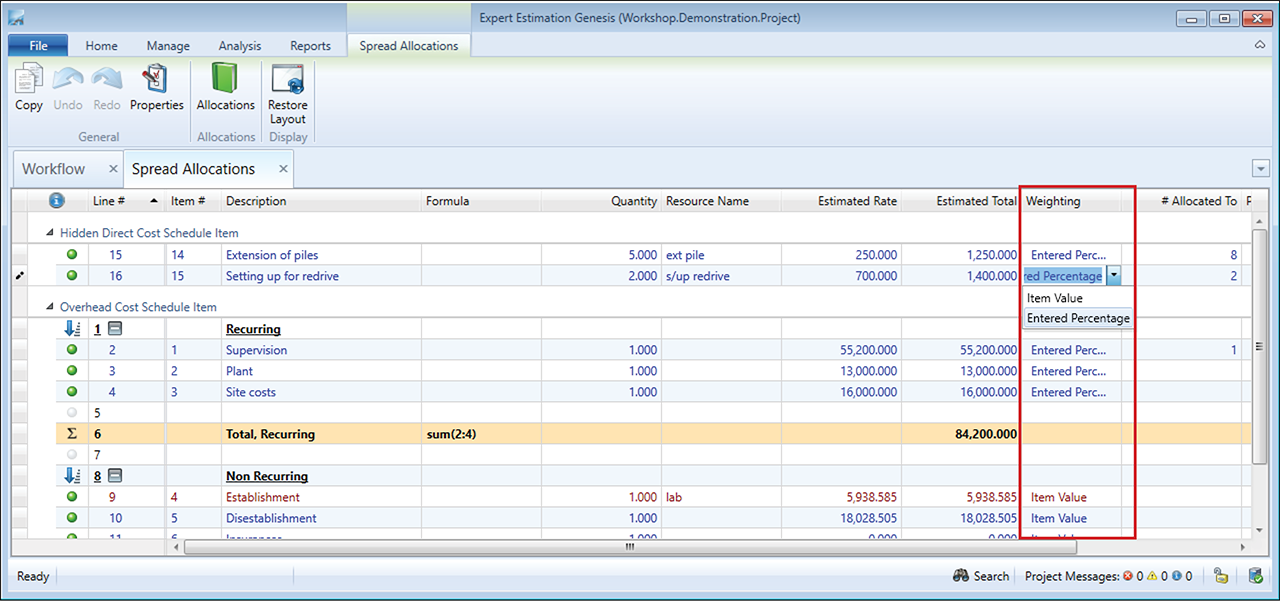Open the File menu button
Image resolution: width=1280 pixels, height=601 pixels.
click(x=38, y=46)
